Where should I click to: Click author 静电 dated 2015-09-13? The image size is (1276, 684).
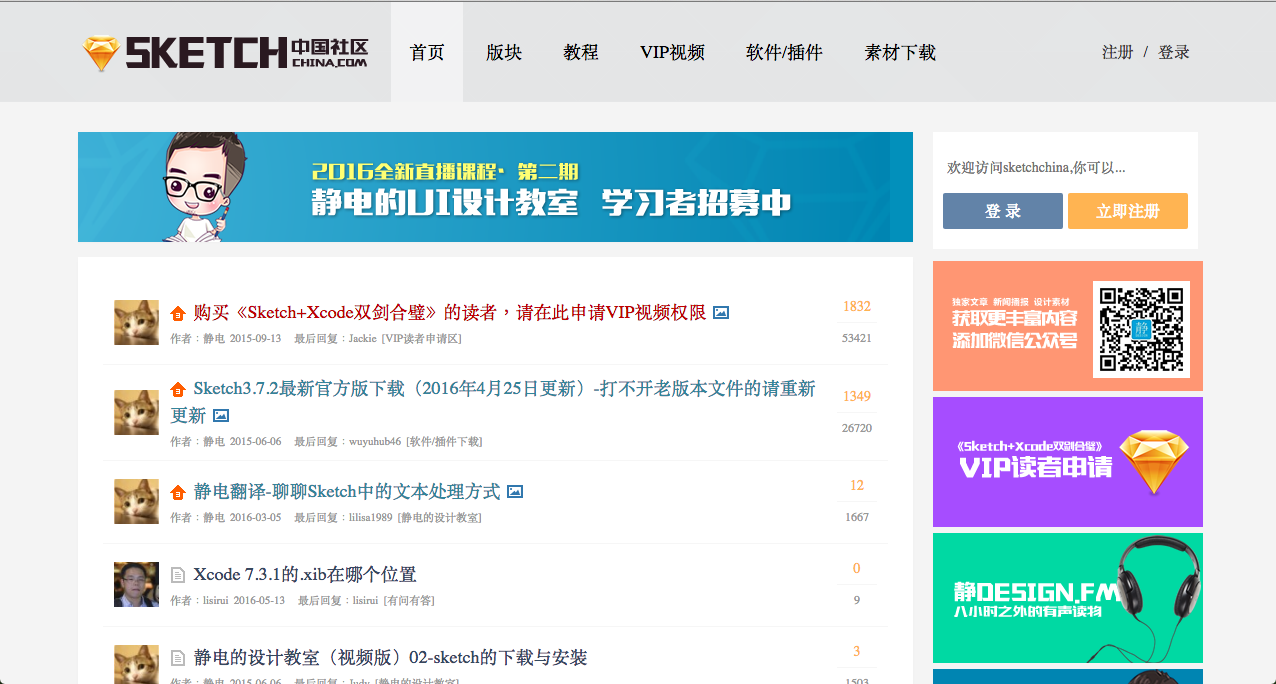[x=214, y=338]
